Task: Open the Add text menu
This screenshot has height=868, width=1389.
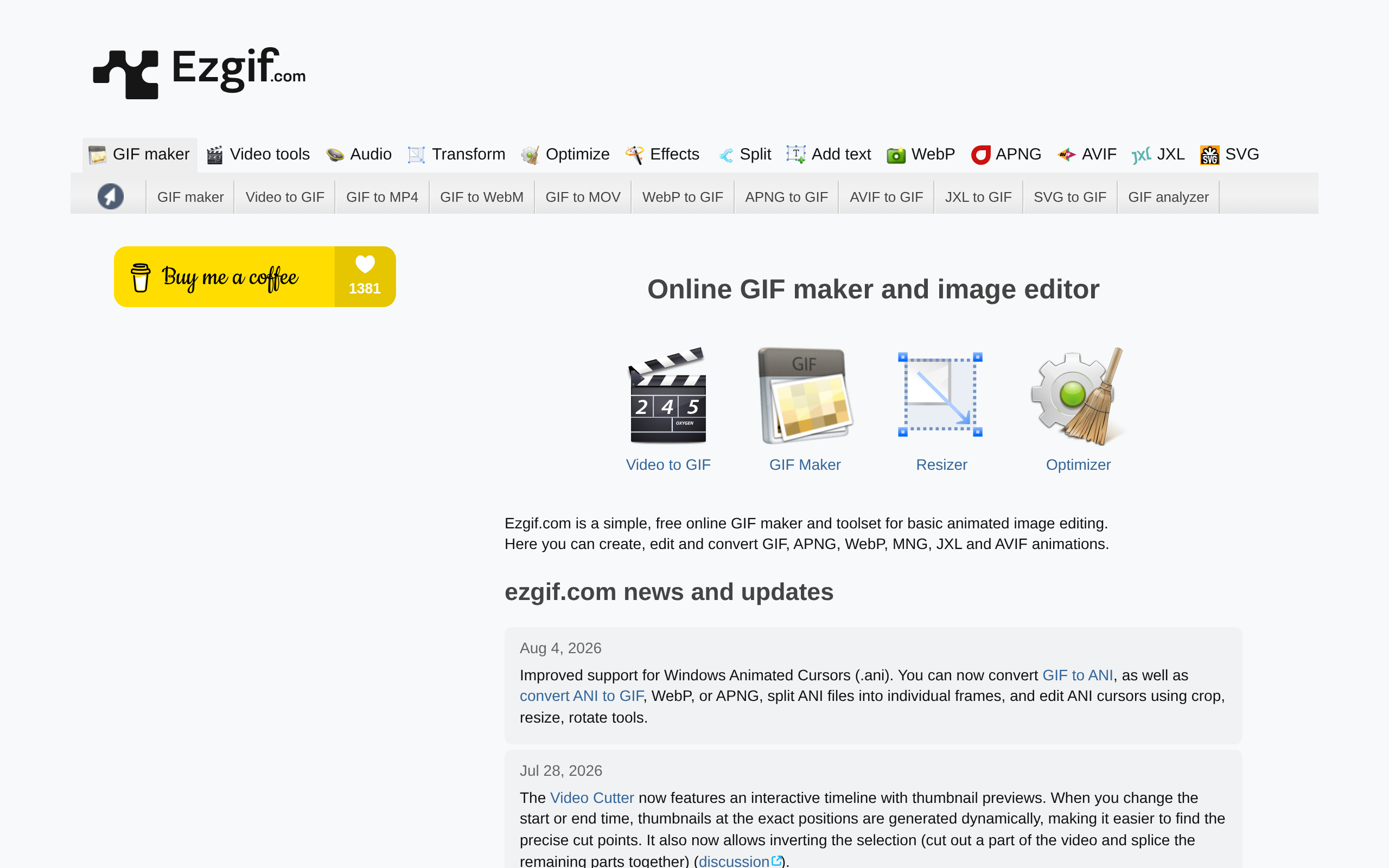Action: 829,155
